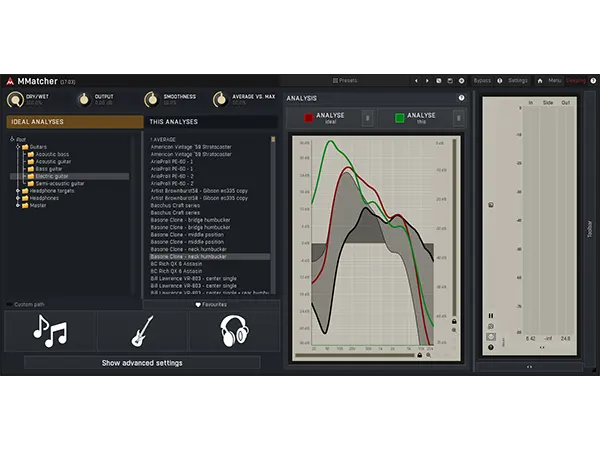Toggle Analyse this recording
Viewport: 600px width, 450px height.
pos(413,118)
